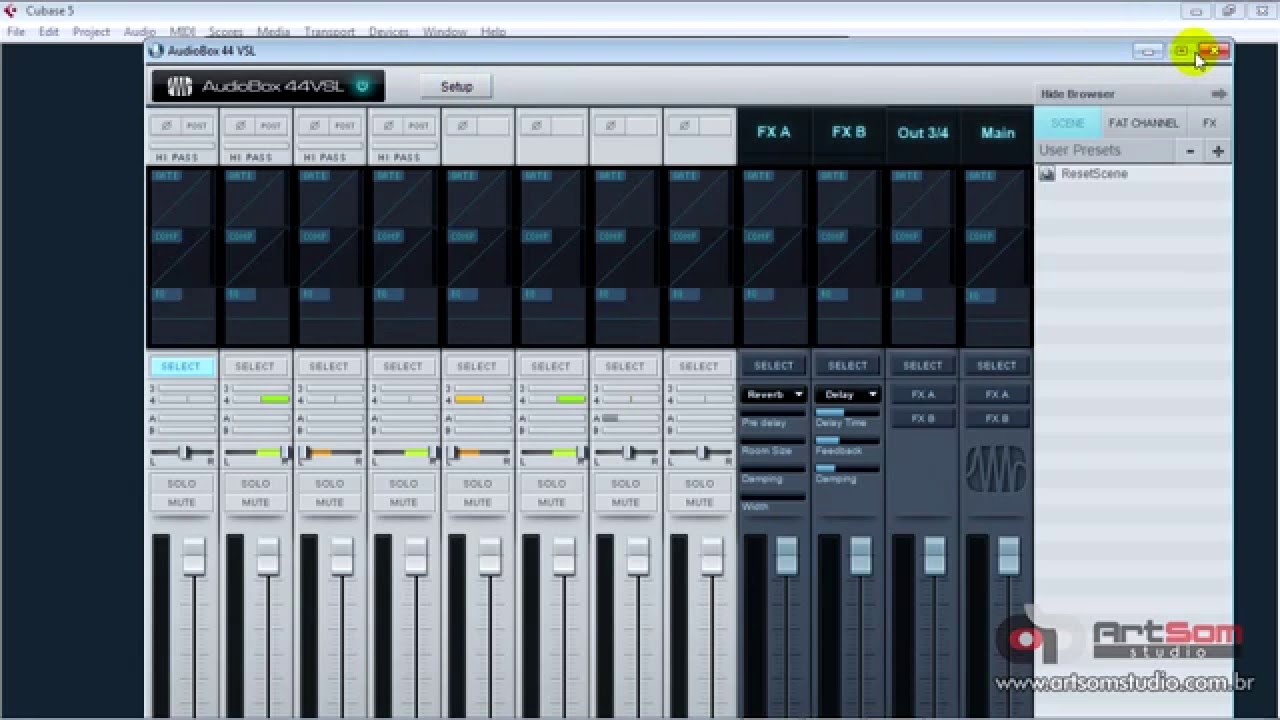Switch to the SCENE browser tab
The height and width of the screenshot is (720, 1280).
click(1067, 123)
